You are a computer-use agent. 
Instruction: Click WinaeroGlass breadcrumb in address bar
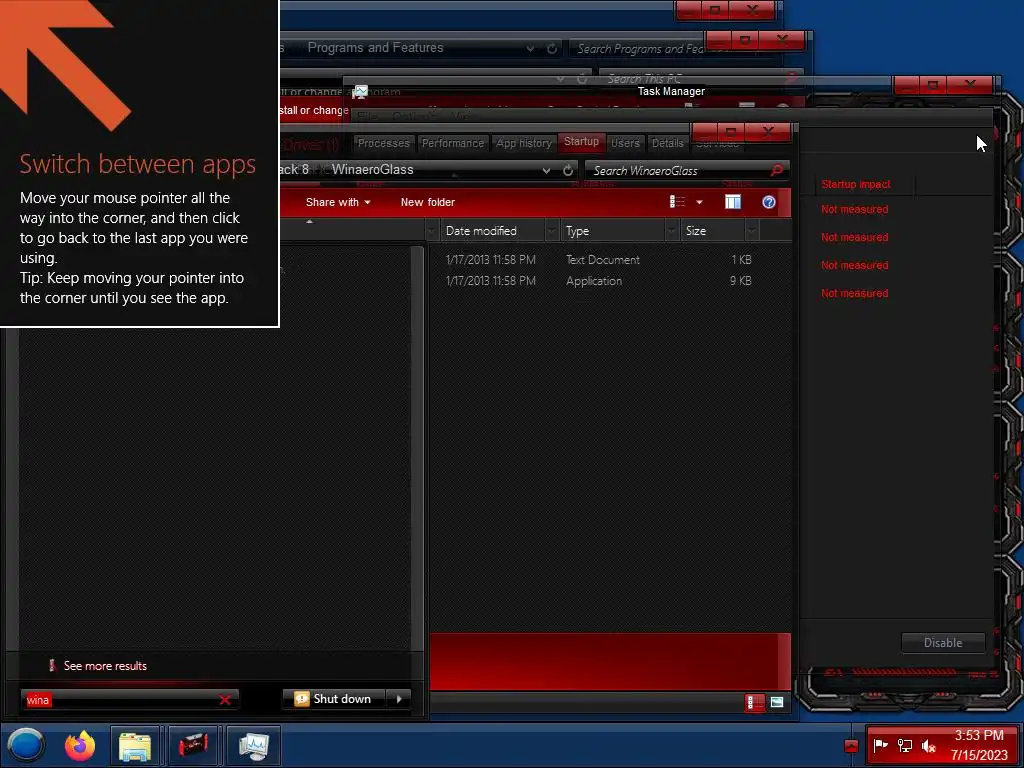click(372, 170)
